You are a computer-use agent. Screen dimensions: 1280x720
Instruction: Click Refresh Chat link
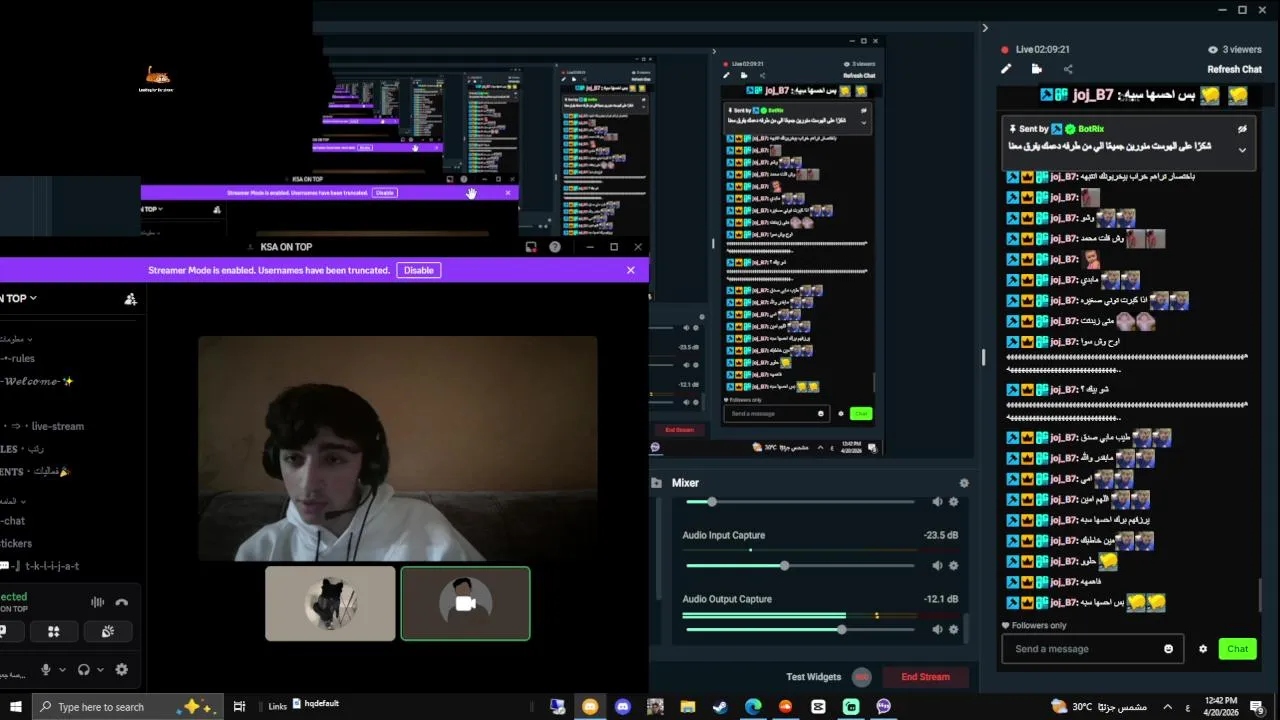point(1234,69)
